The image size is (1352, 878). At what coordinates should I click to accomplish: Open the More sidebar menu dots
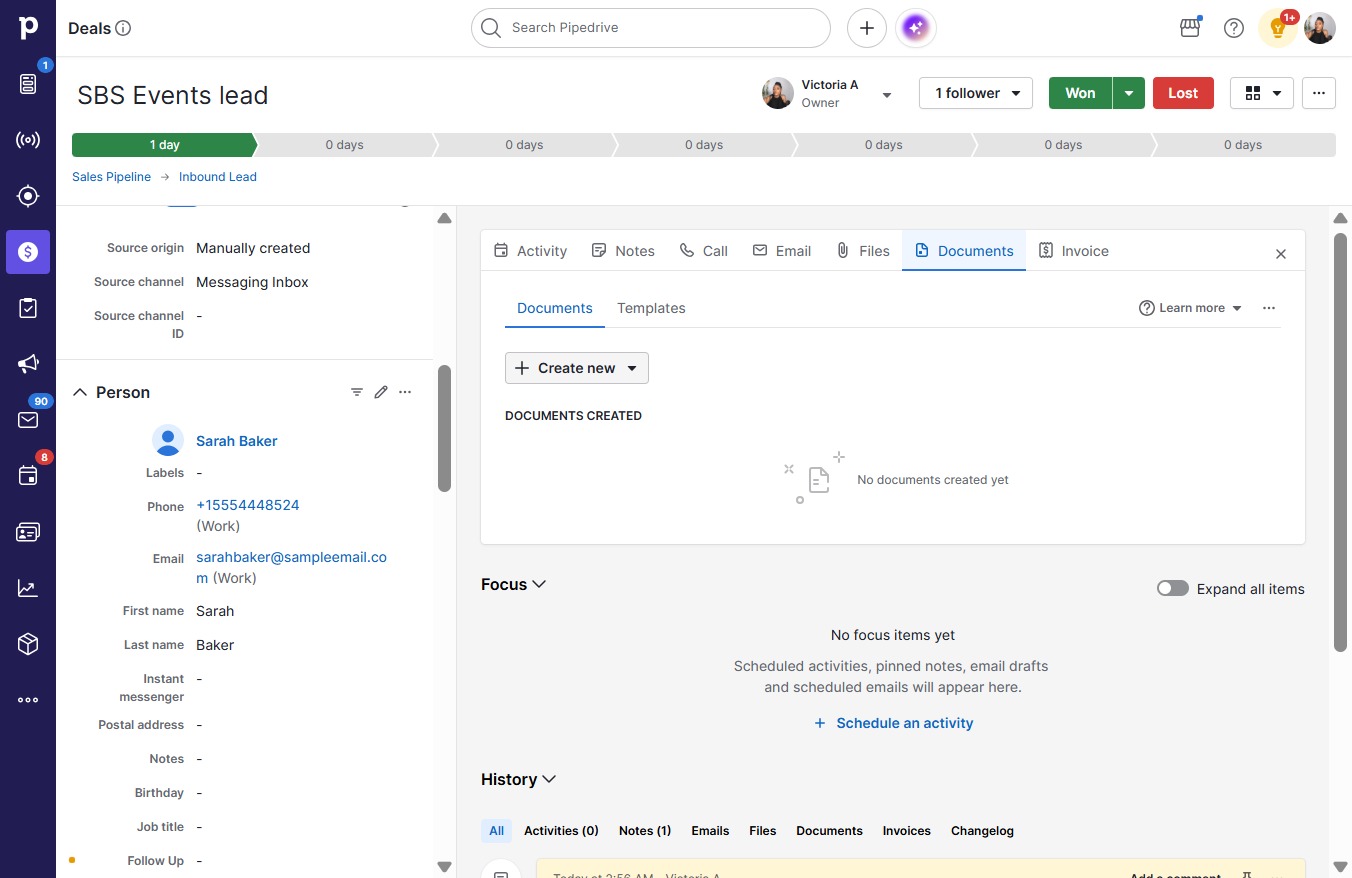[28, 700]
